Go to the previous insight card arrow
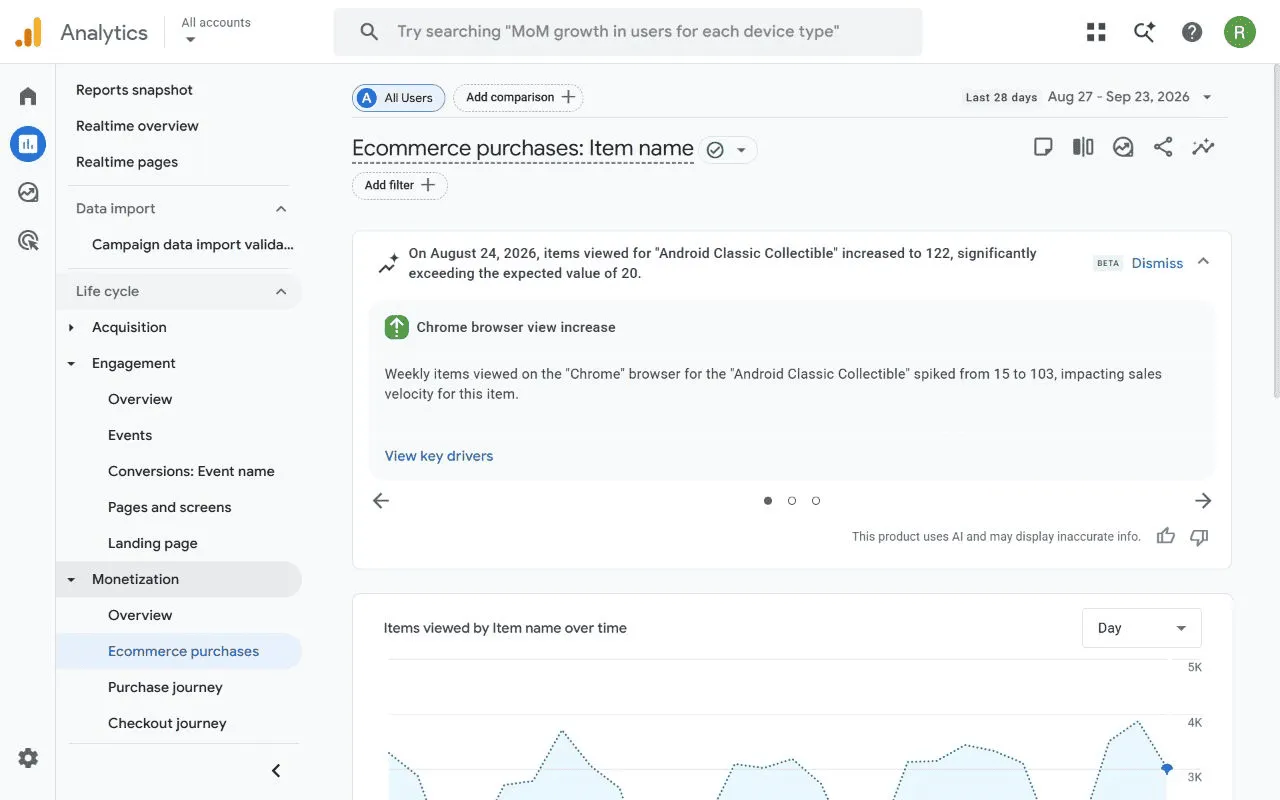 (x=381, y=501)
